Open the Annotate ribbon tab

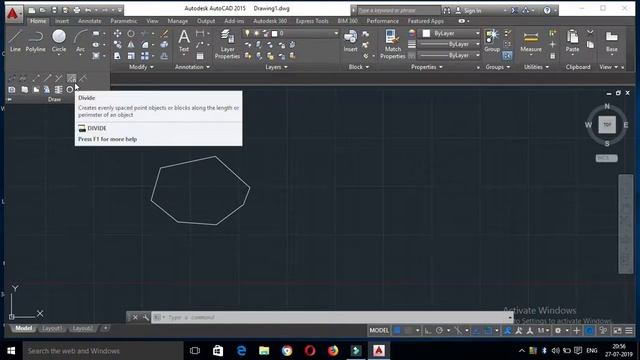[x=89, y=21]
